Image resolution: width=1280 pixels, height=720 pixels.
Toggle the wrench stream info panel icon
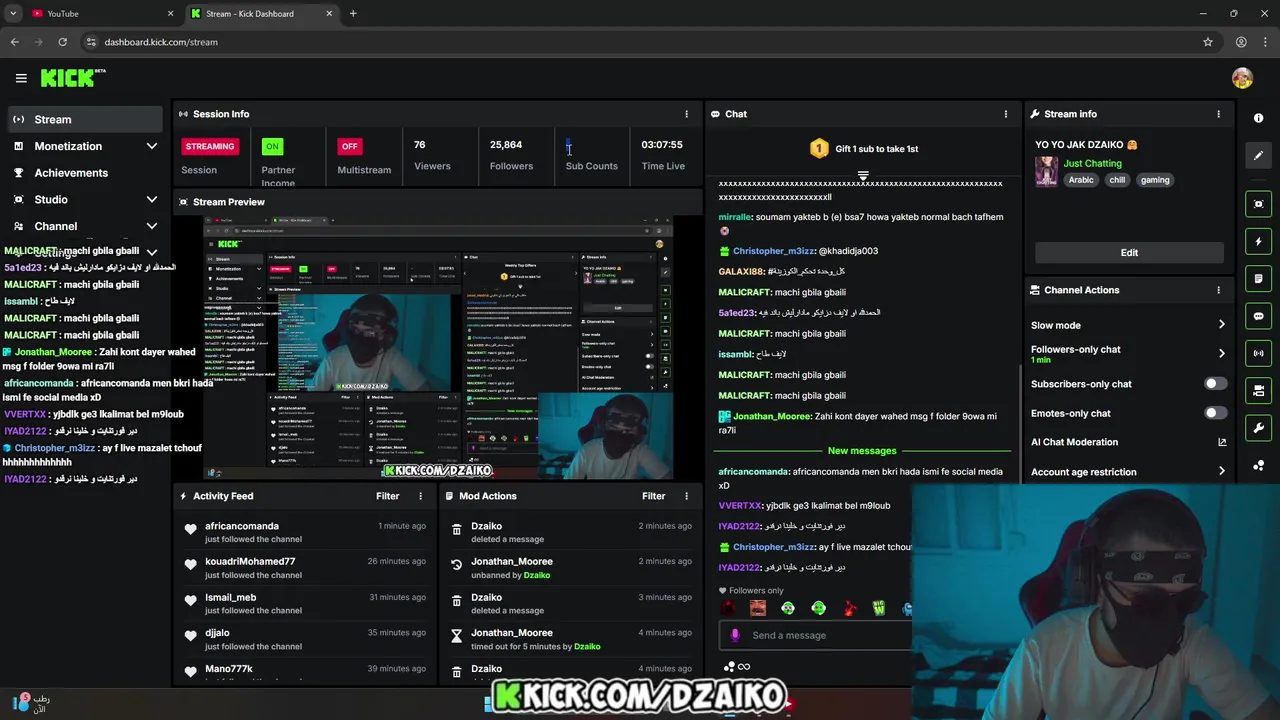1258,428
